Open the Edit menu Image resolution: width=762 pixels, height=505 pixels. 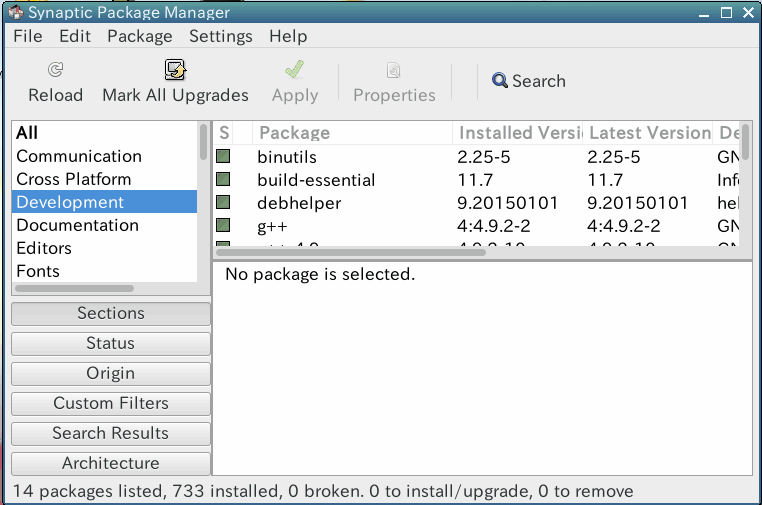(75, 36)
